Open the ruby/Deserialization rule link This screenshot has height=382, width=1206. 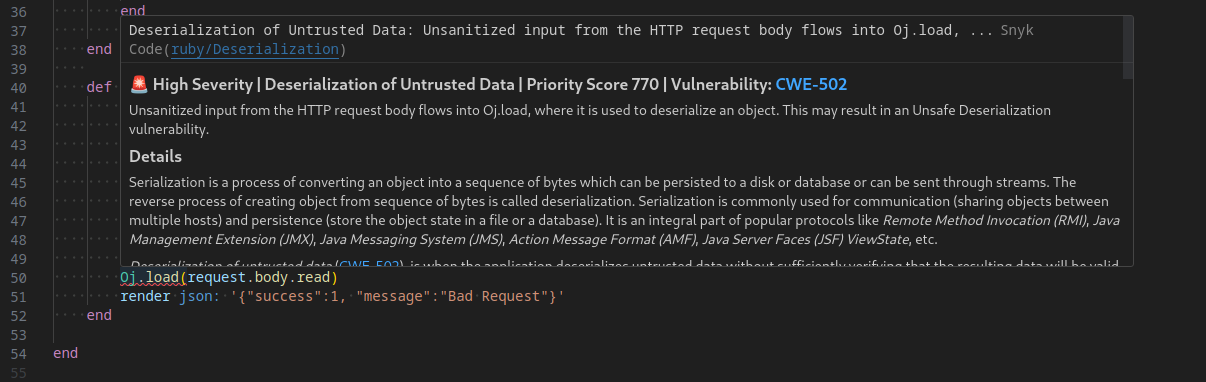[x=253, y=49]
